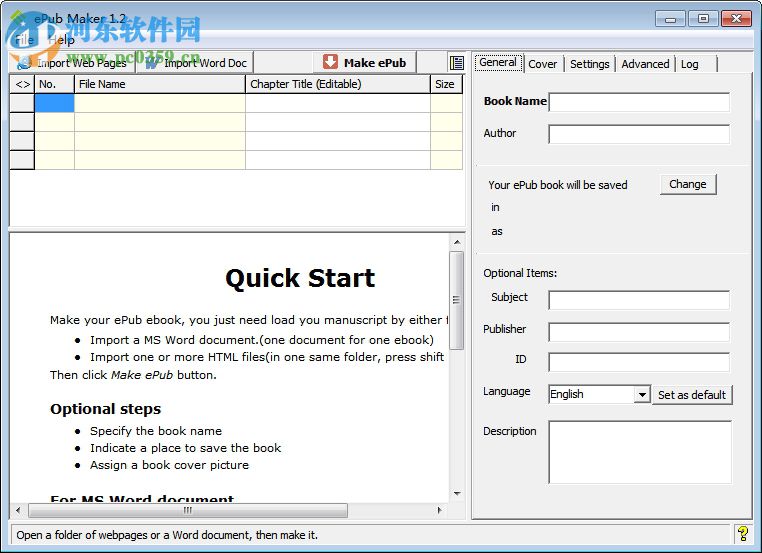
Task: Click the Quick Start scroll up arrow
Action: click(x=457, y=242)
